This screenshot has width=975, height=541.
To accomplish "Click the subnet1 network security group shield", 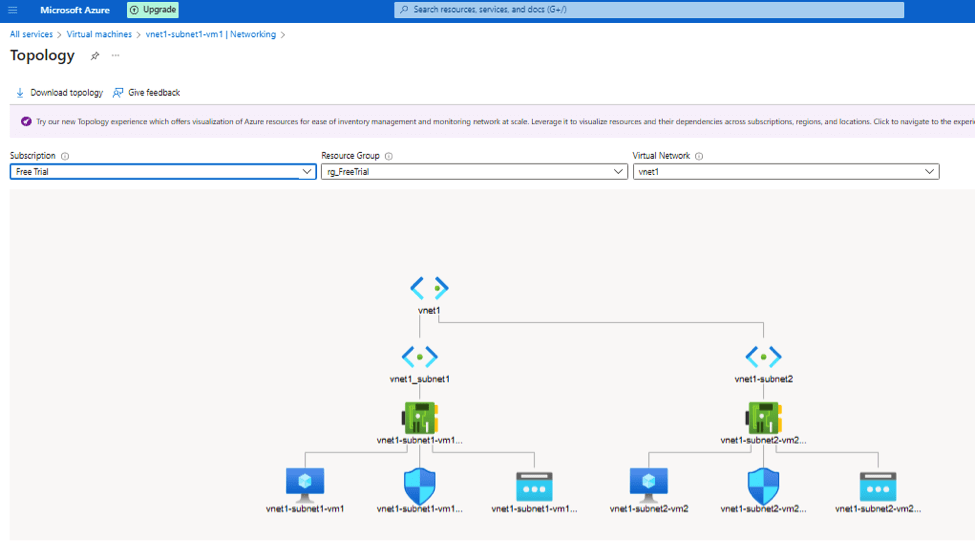I will click(420, 485).
